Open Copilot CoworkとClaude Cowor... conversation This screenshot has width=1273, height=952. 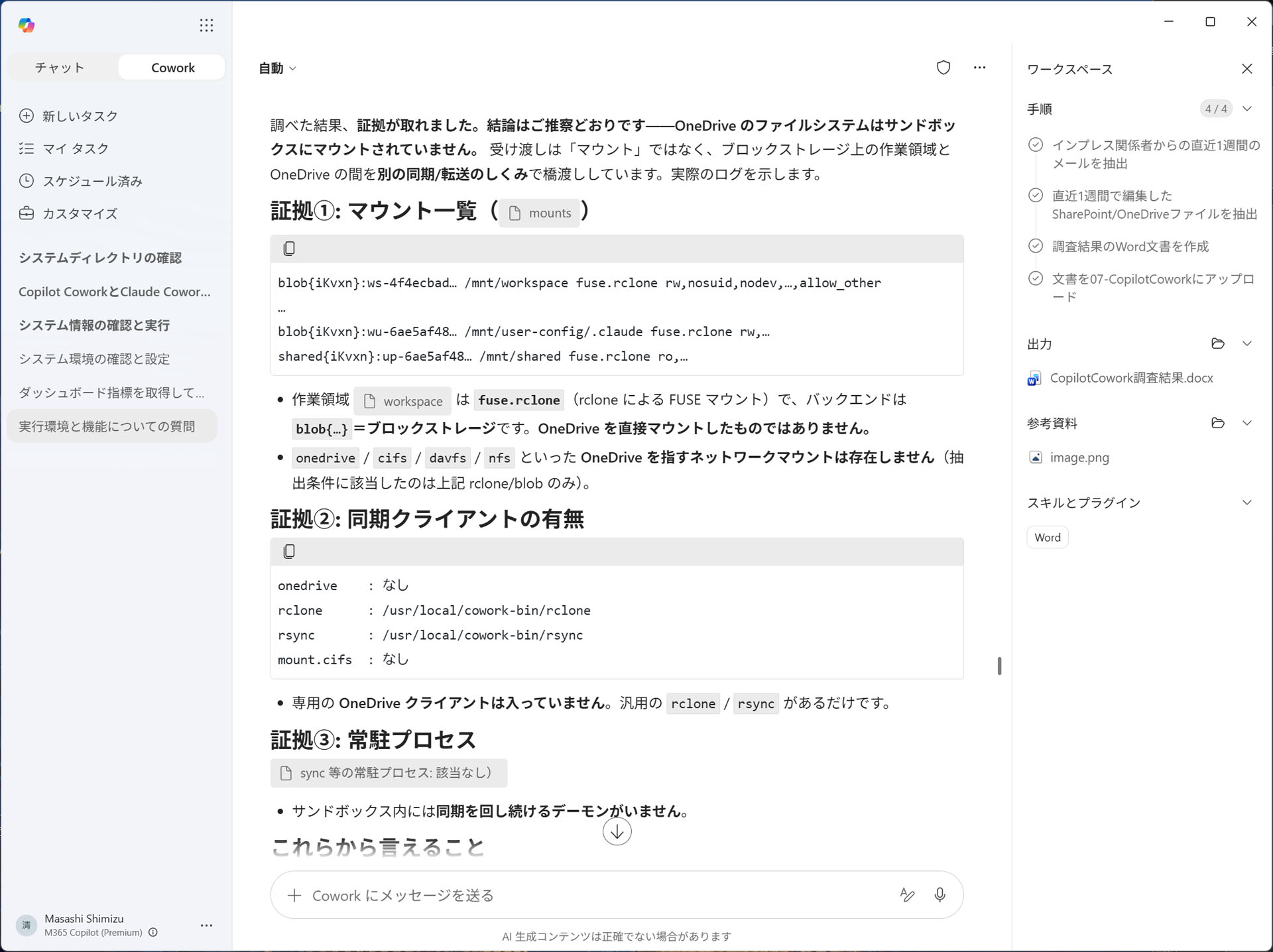114,292
